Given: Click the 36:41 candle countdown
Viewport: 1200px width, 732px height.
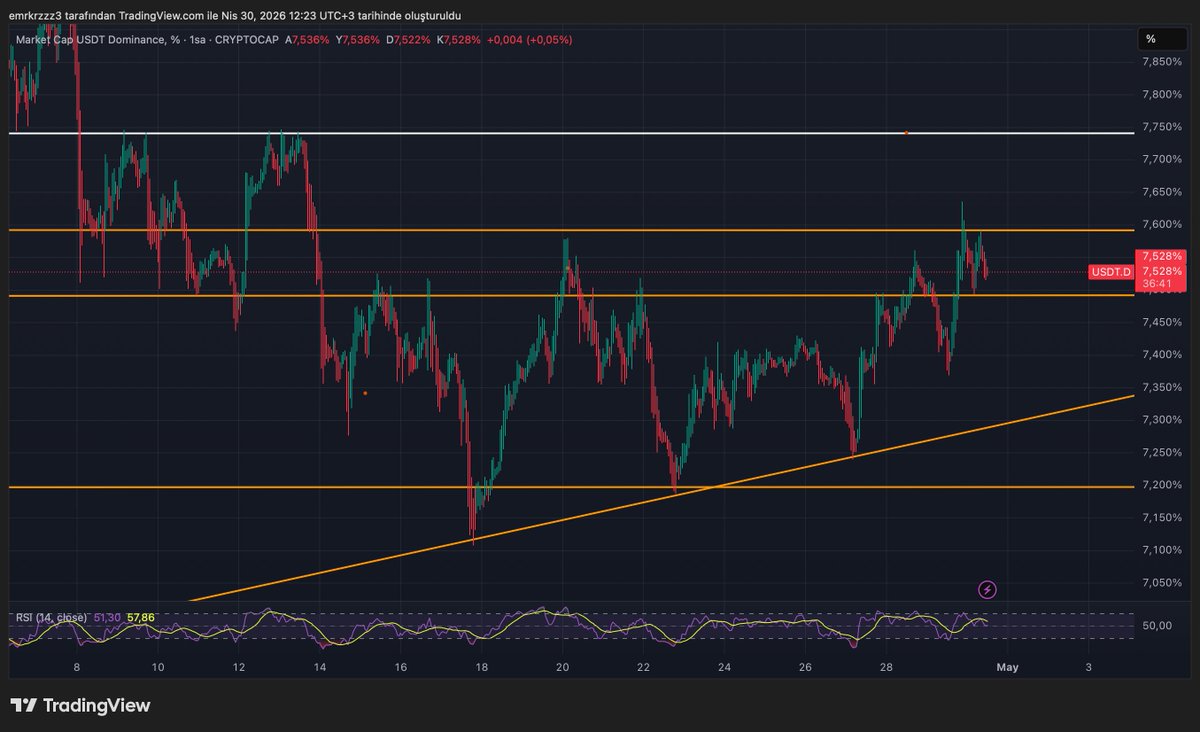Looking at the screenshot, I should pos(1156,284).
